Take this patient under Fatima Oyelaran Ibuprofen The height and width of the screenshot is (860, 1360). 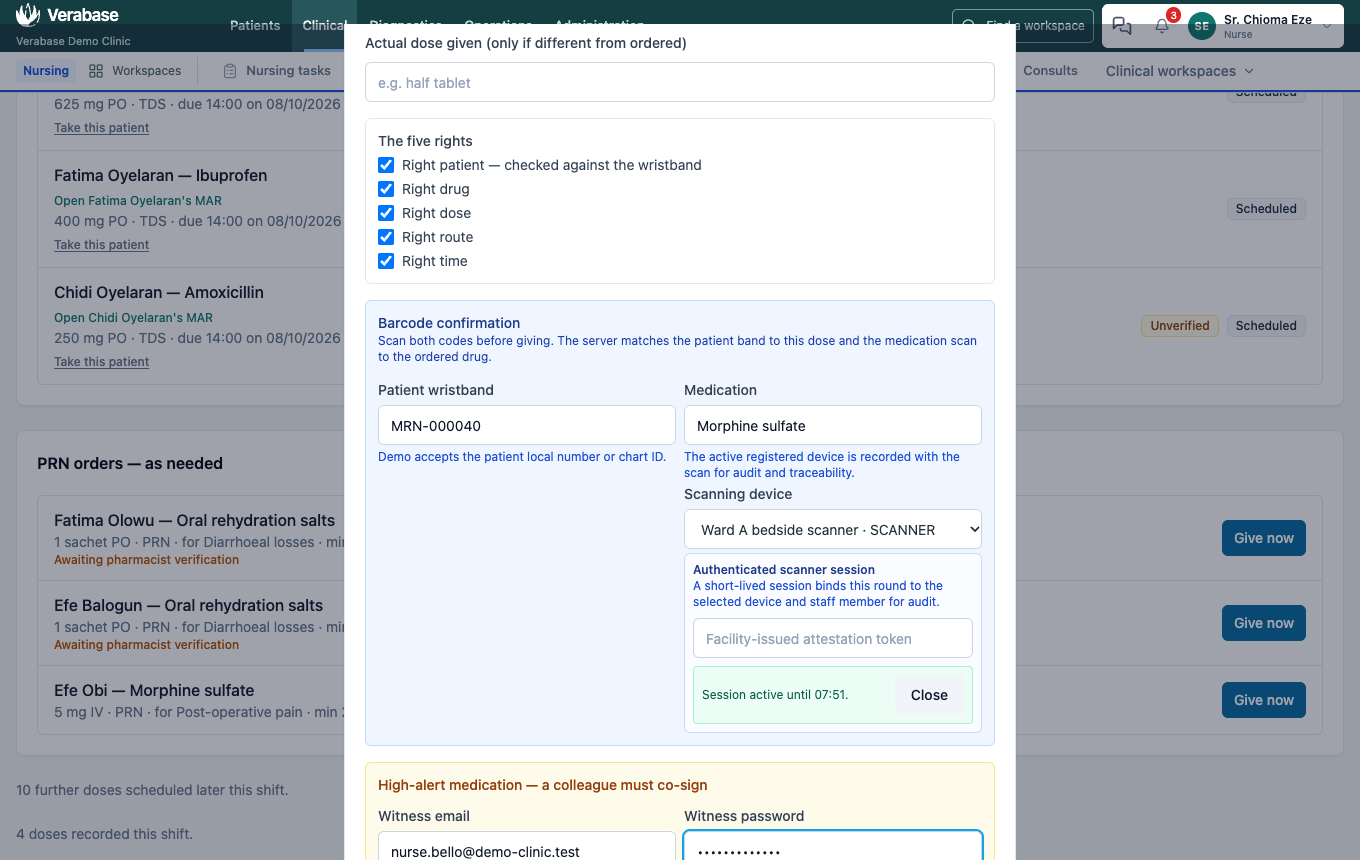coord(101,245)
